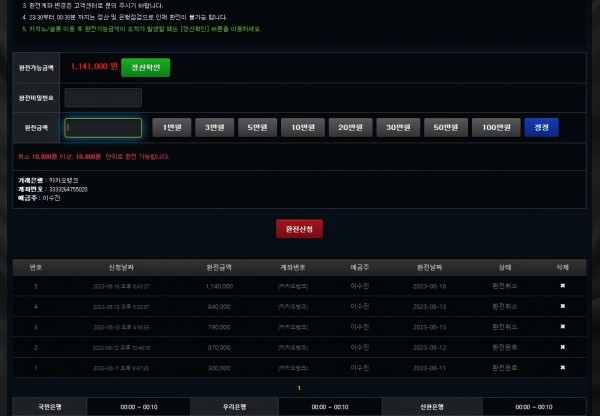Click 환전취소 status in row 5
Image resolution: width=600 pixels, height=416 pixels.
[505, 286]
